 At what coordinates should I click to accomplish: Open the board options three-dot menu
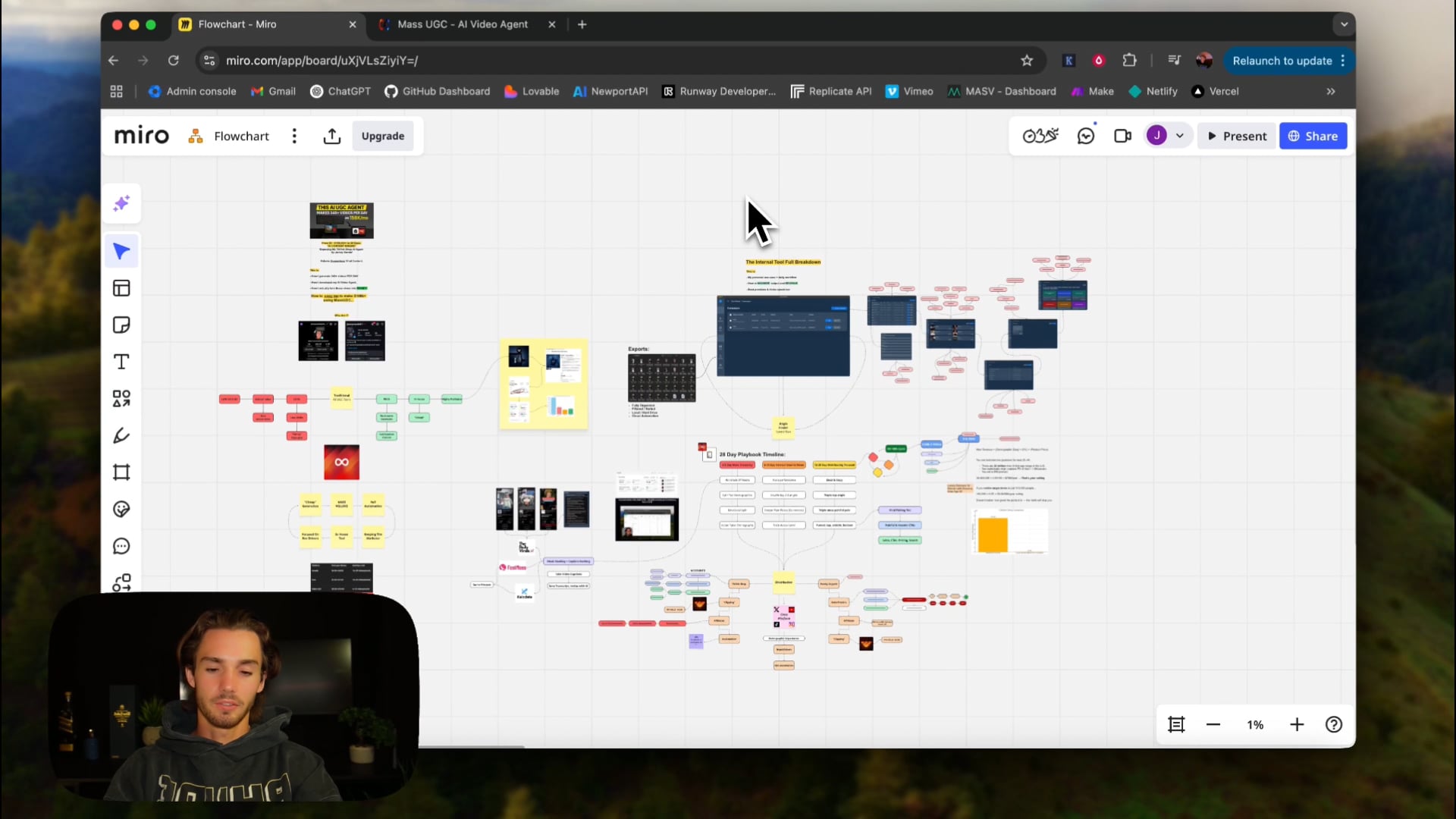tap(294, 136)
